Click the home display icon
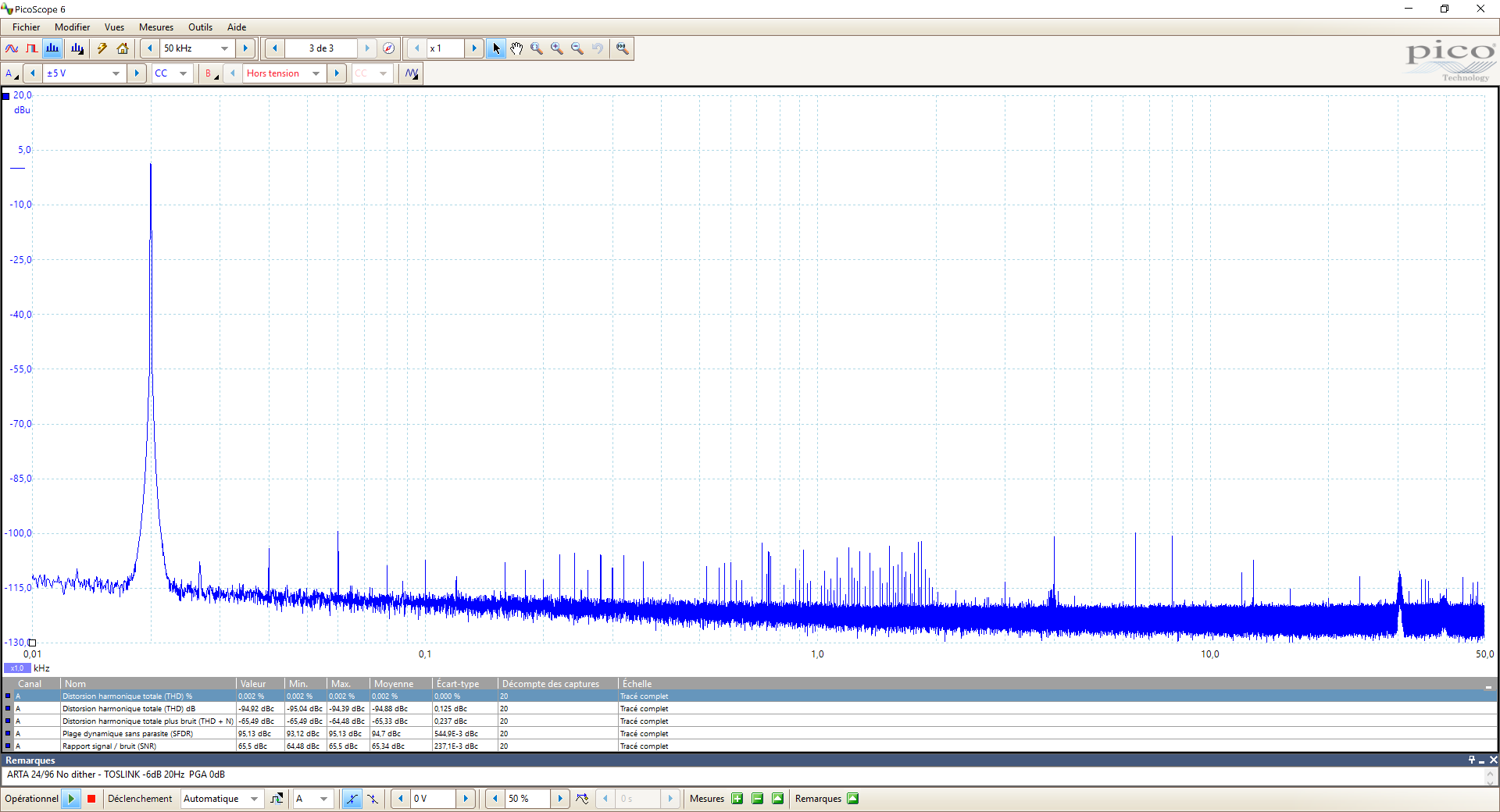The width and height of the screenshot is (1500, 812). point(123,48)
